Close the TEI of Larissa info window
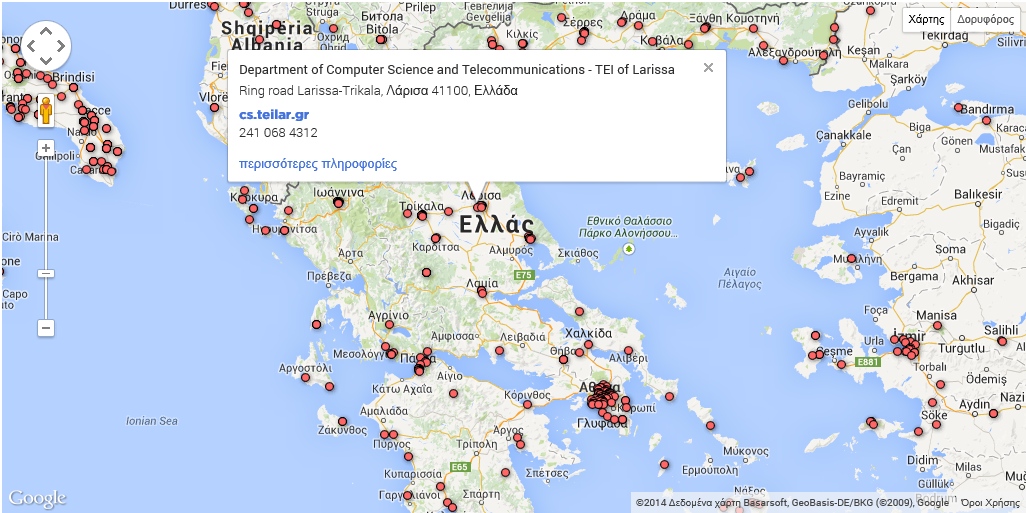Viewport: 1026px width, 513px height. 708,68
